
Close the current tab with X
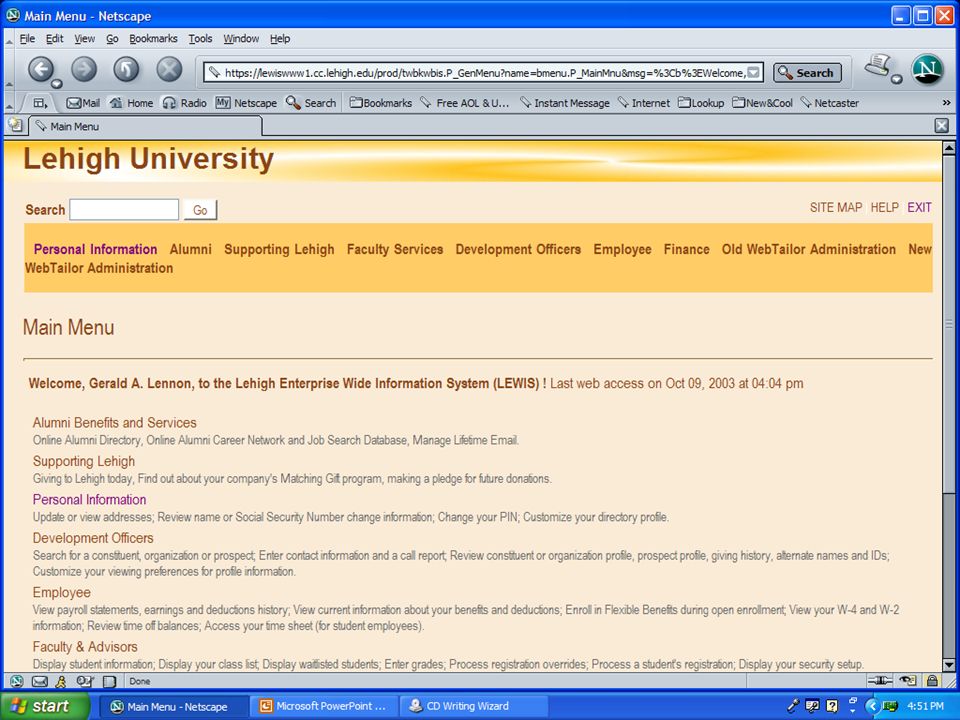point(942,126)
